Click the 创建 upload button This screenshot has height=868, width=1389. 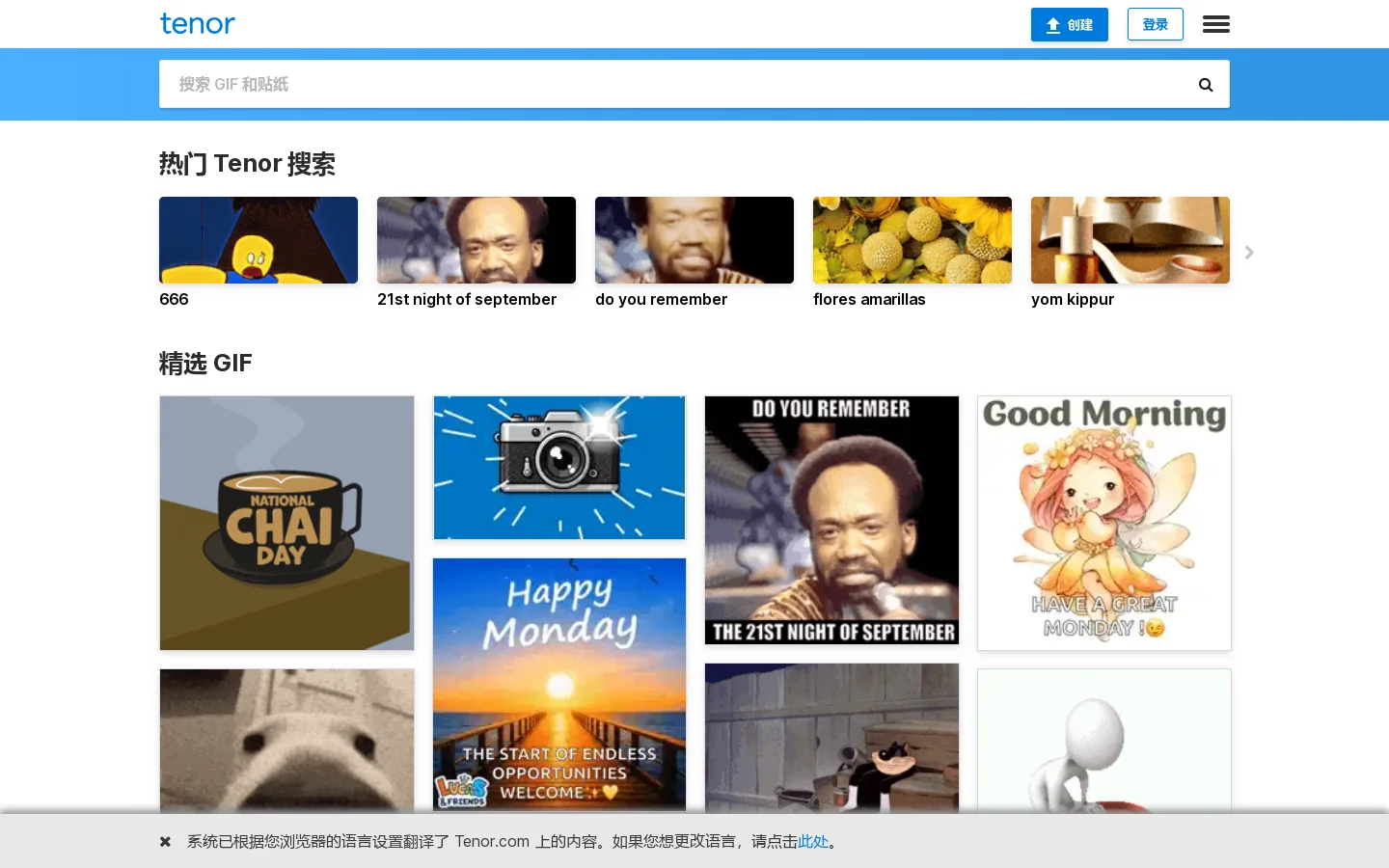[1069, 24]
